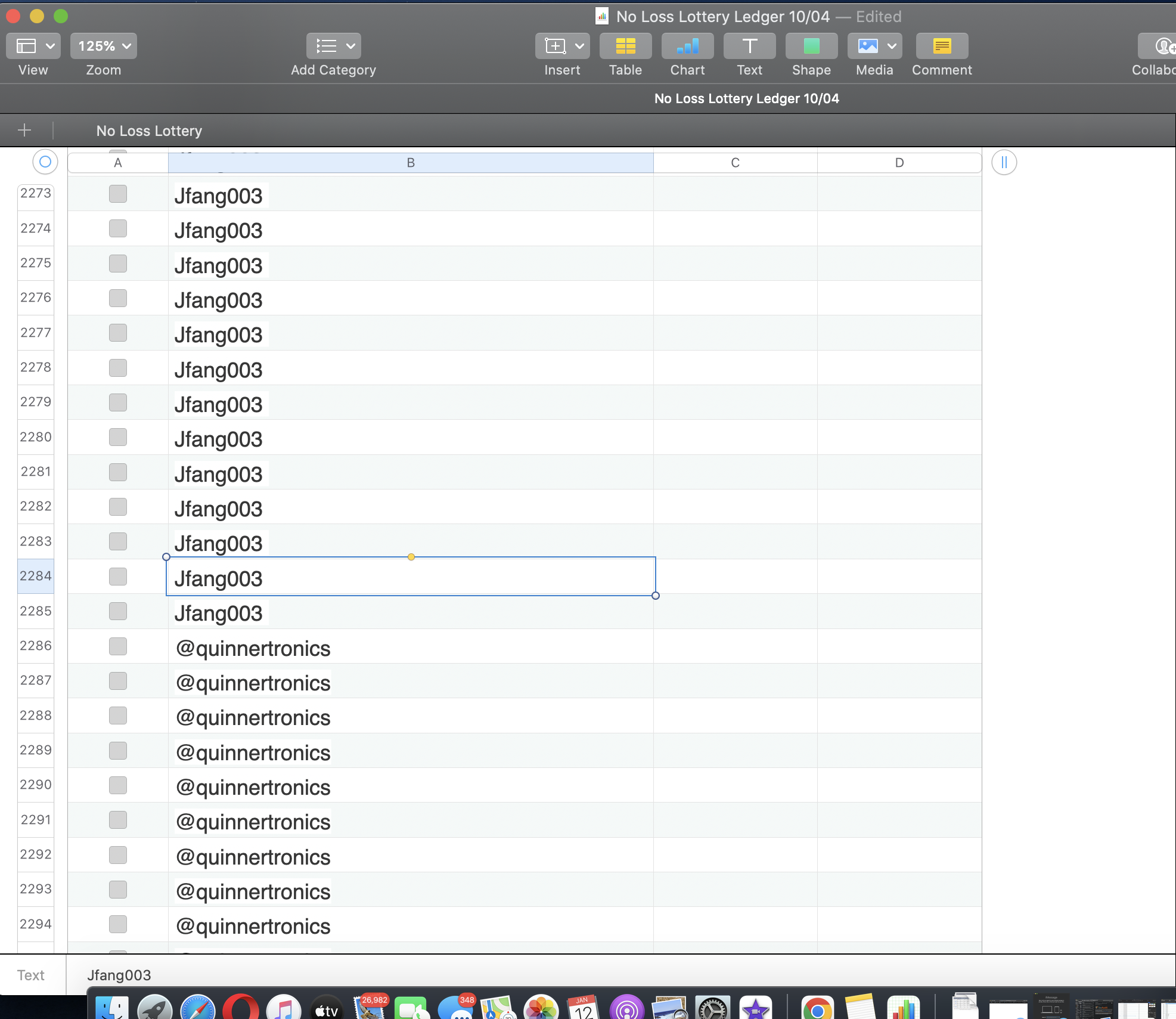1176x1019 pixels.
Task: Toggle checkbox in row 2286
Action: (x=118, y=646)
